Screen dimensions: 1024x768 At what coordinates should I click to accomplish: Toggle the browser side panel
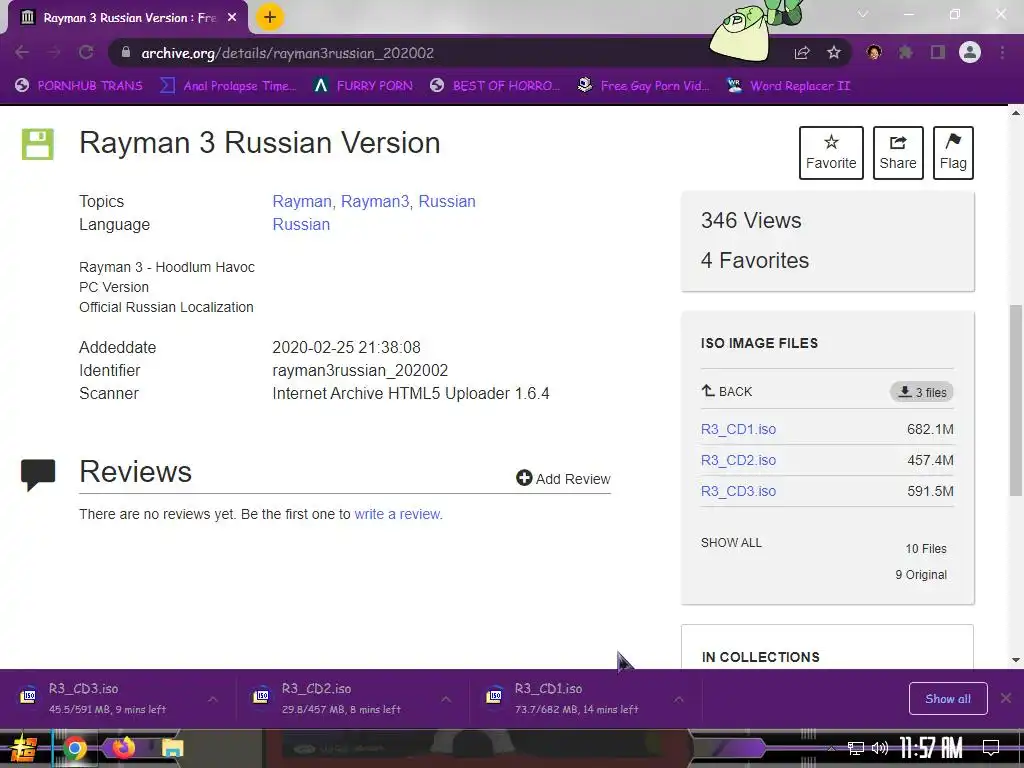[938, 52]
